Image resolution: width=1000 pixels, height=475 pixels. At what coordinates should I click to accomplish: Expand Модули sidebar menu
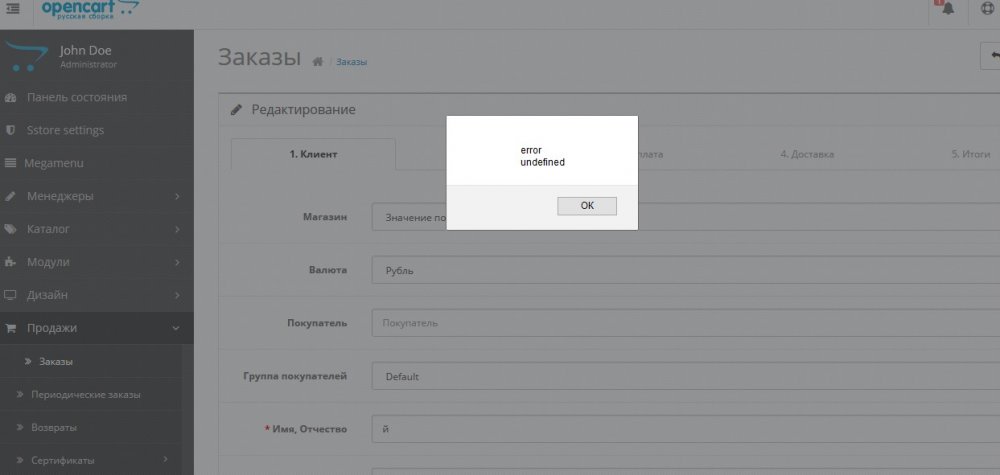[97, 262]
